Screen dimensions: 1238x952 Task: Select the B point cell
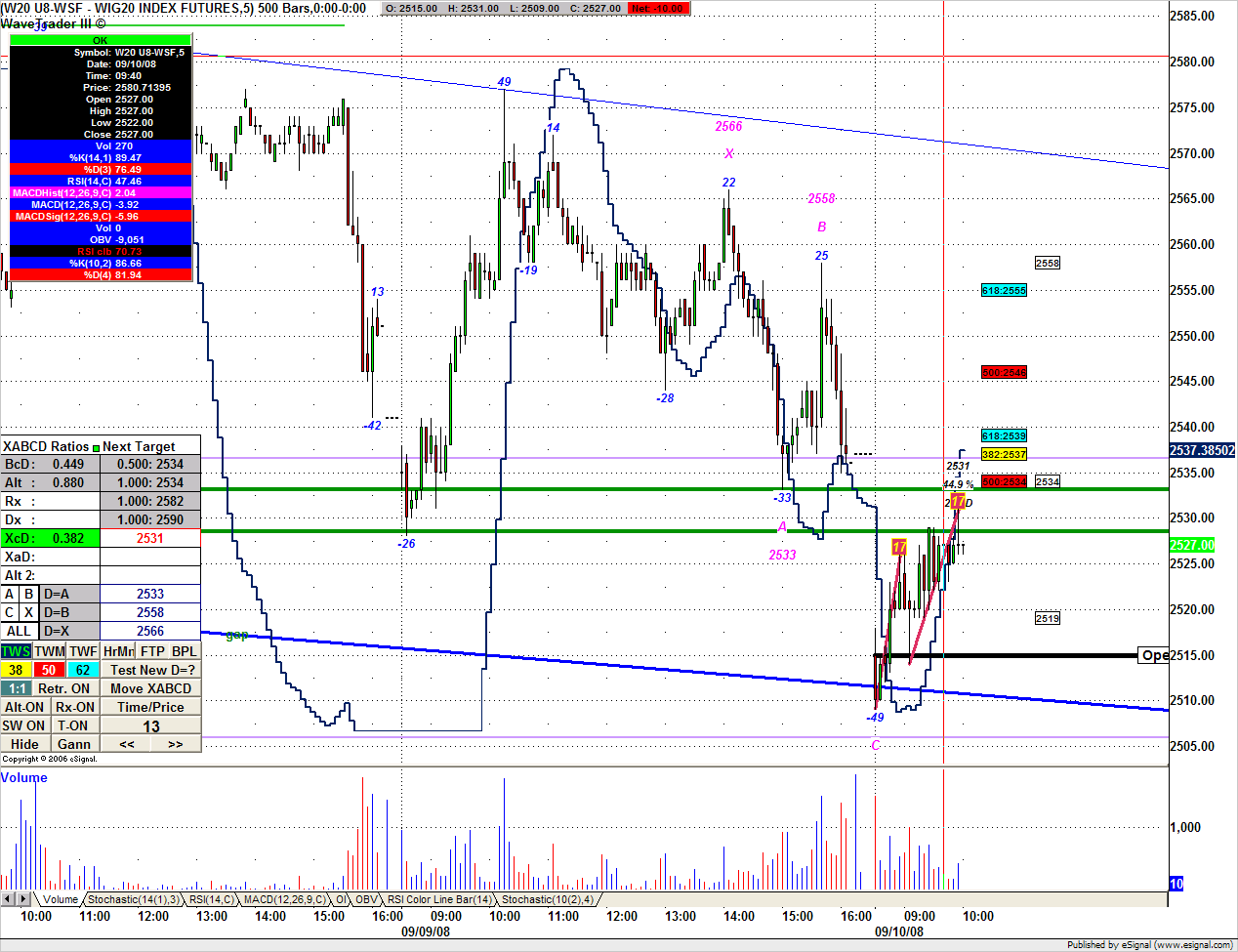[x=29, y=594]
